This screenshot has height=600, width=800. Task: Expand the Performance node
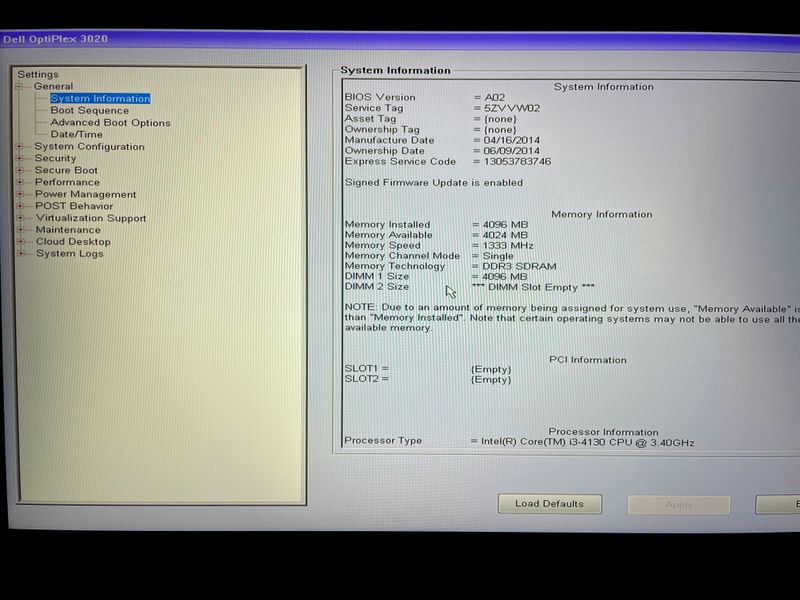(20, 182)
